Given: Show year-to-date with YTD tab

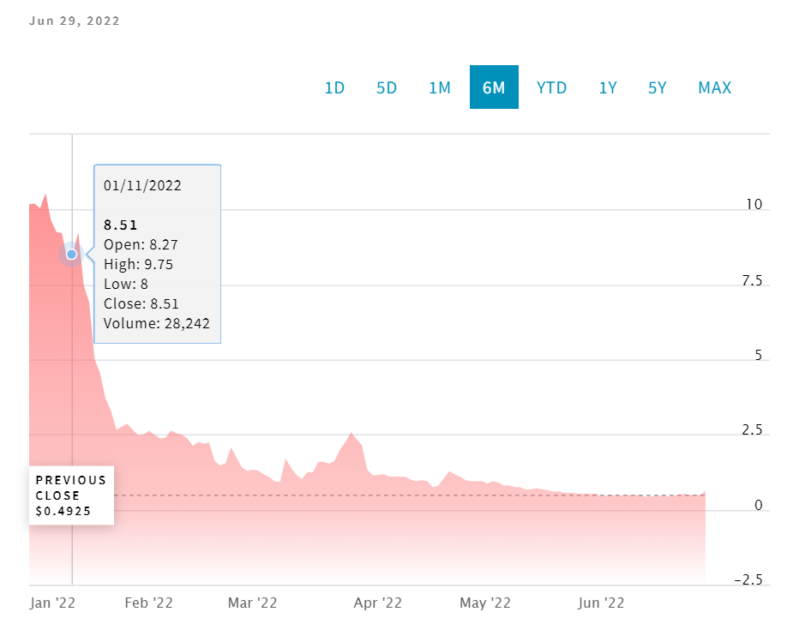Looking at the screenshot, I should click(x=551, y=88).
